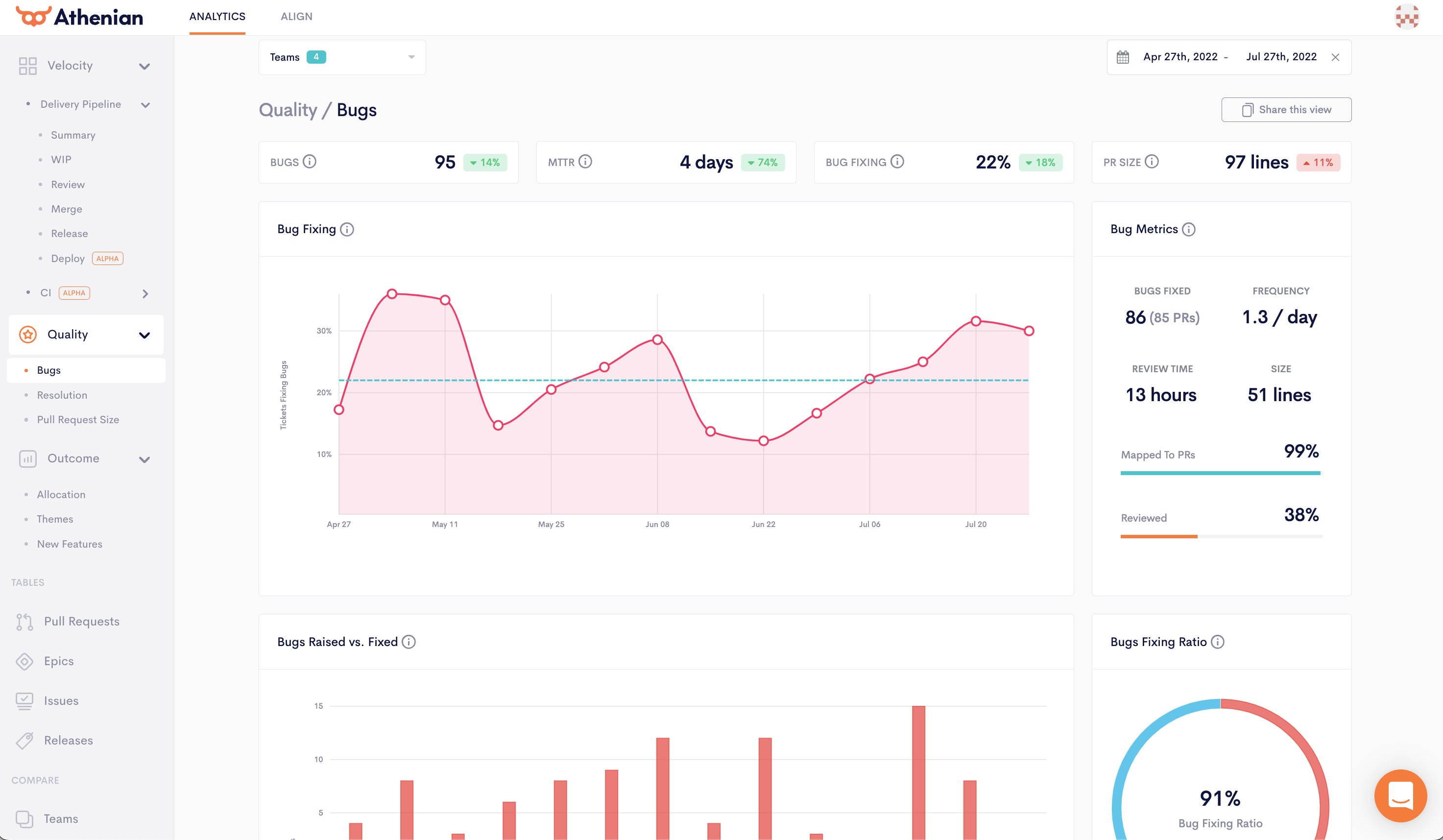Click Share this view button
Image resolution: width=1443 pixels, height=840 pixels.
1286,109
